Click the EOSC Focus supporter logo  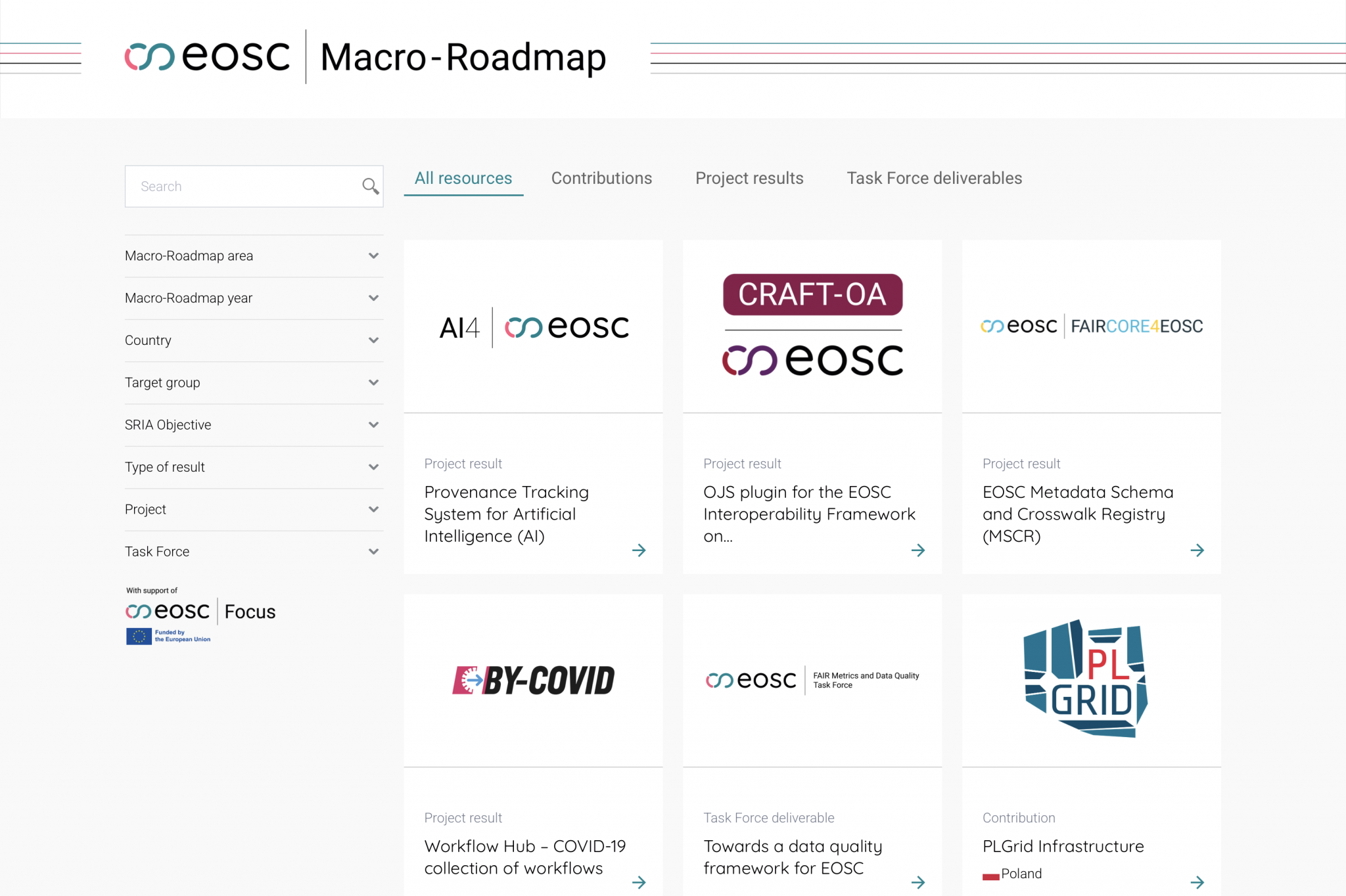(x=200, y=612)
